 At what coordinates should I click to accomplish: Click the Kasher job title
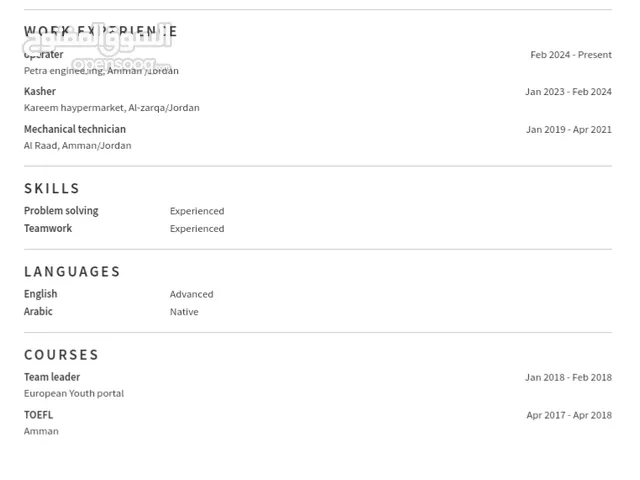pyautogui.click(x=40, y=91)
